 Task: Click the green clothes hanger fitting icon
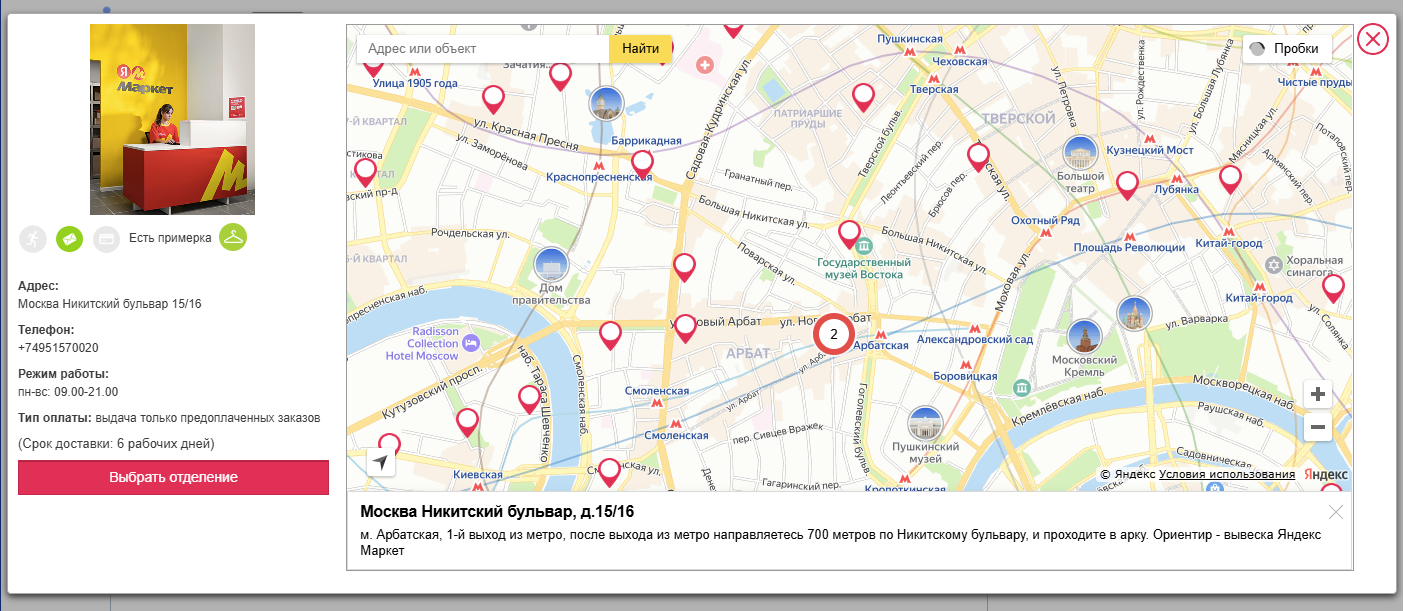pos(233,237)
